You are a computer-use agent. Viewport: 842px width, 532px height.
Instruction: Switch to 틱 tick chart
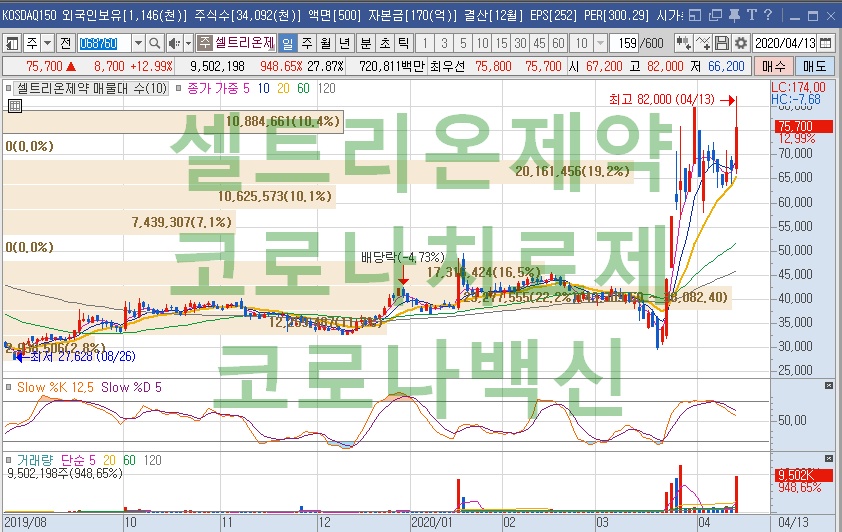tap(403, 43)
